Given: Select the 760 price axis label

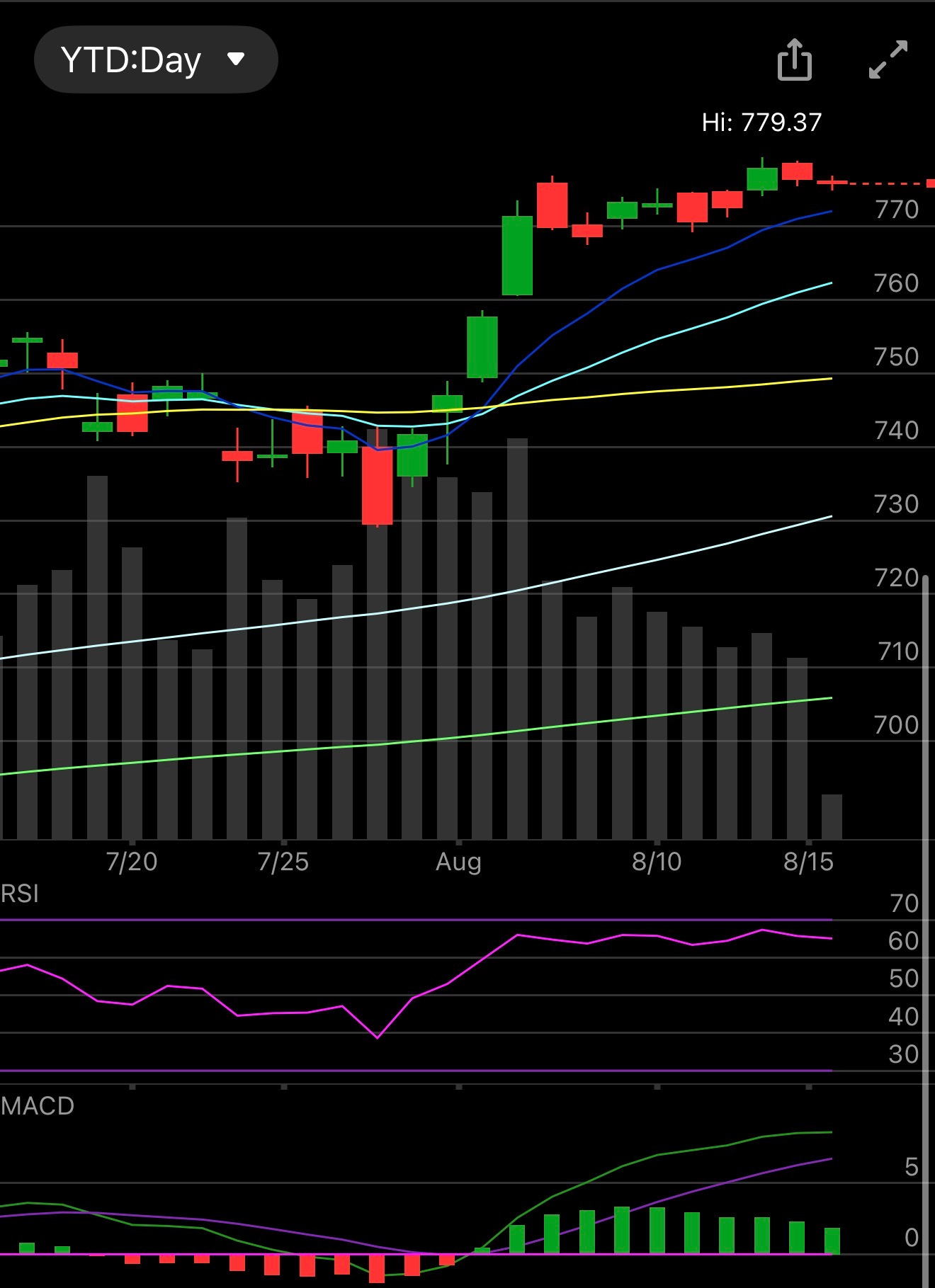Looking at the screenshot, I should [896, 283].
